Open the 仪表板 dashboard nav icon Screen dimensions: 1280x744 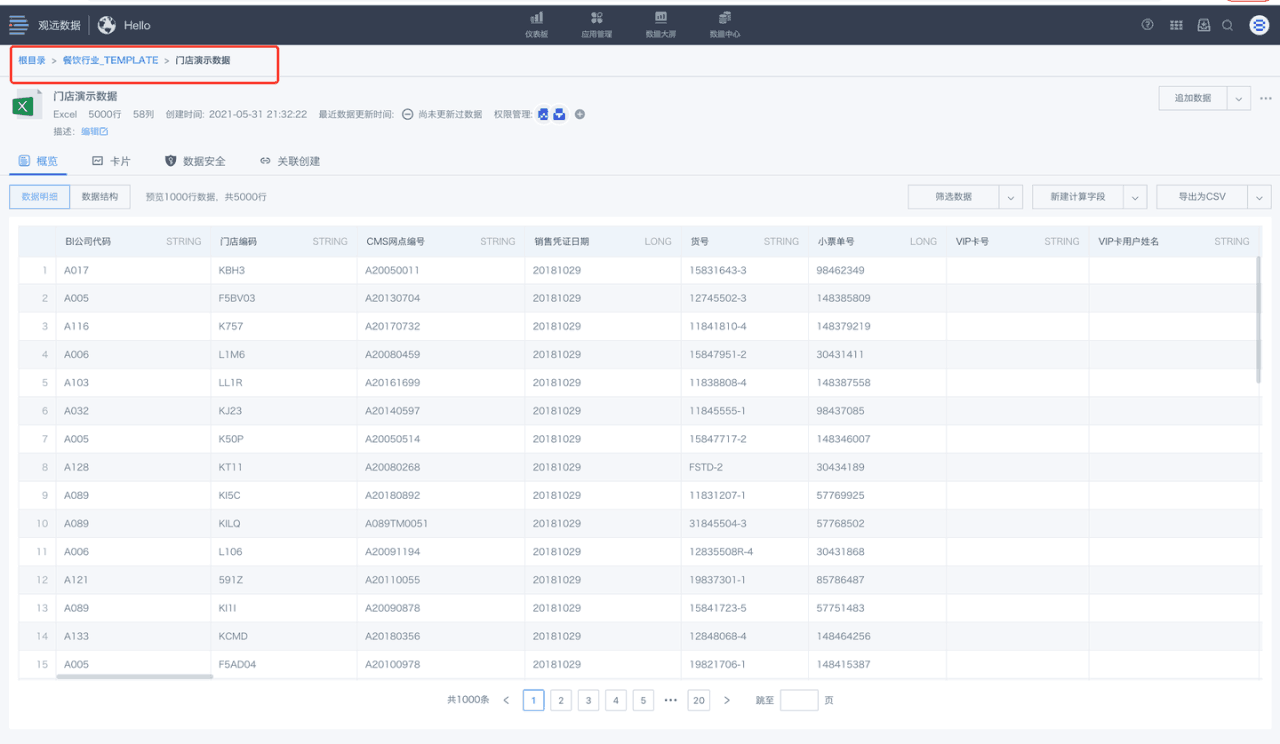[x=537, y=17]
